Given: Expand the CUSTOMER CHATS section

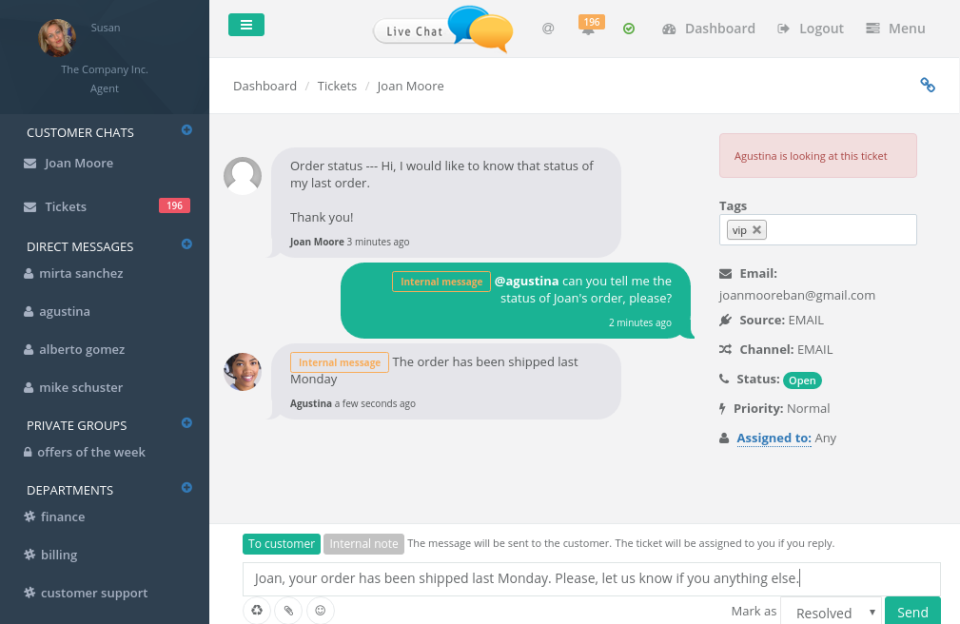Looking at the screenshot, I should 186,128.
